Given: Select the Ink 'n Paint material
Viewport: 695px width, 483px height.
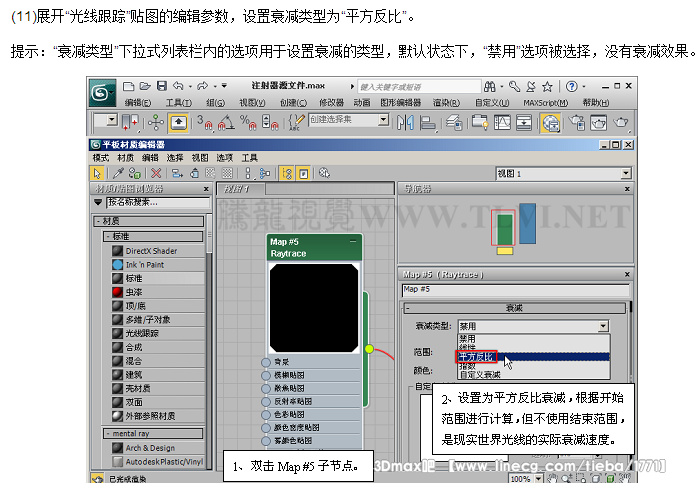Looking at the screenshot, I should (x=158, y=265).
